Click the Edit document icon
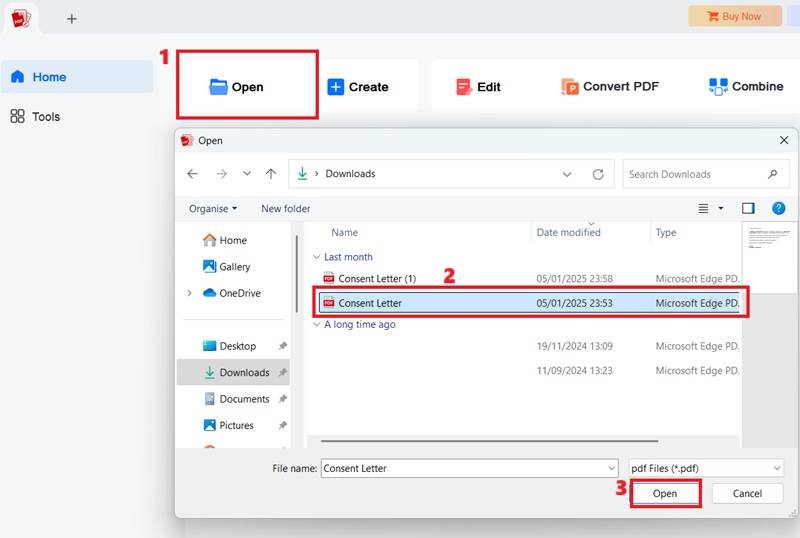Viewport: 800px width, 538px height. click(463, 87)
